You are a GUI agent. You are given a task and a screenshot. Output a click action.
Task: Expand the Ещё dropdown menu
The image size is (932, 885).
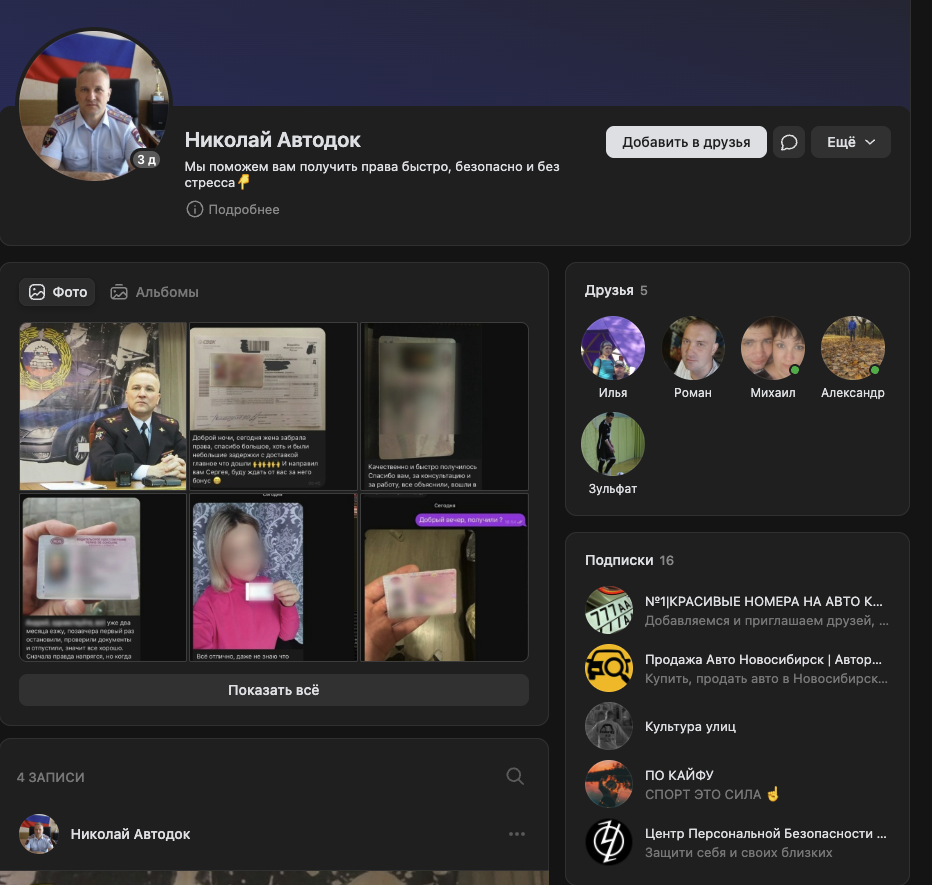click(850, 142)
